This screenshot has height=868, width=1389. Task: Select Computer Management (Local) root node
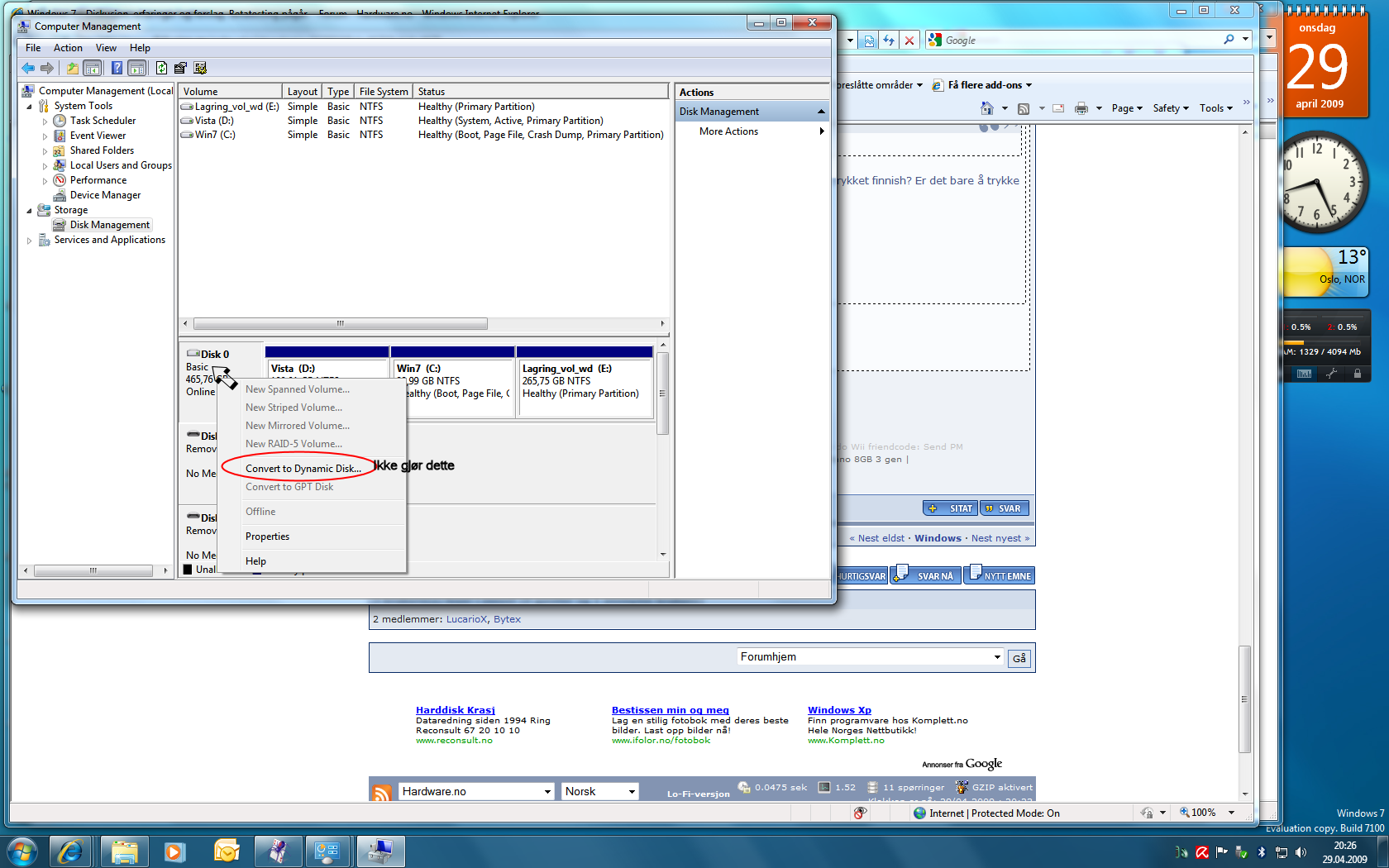tap(106, 91)
